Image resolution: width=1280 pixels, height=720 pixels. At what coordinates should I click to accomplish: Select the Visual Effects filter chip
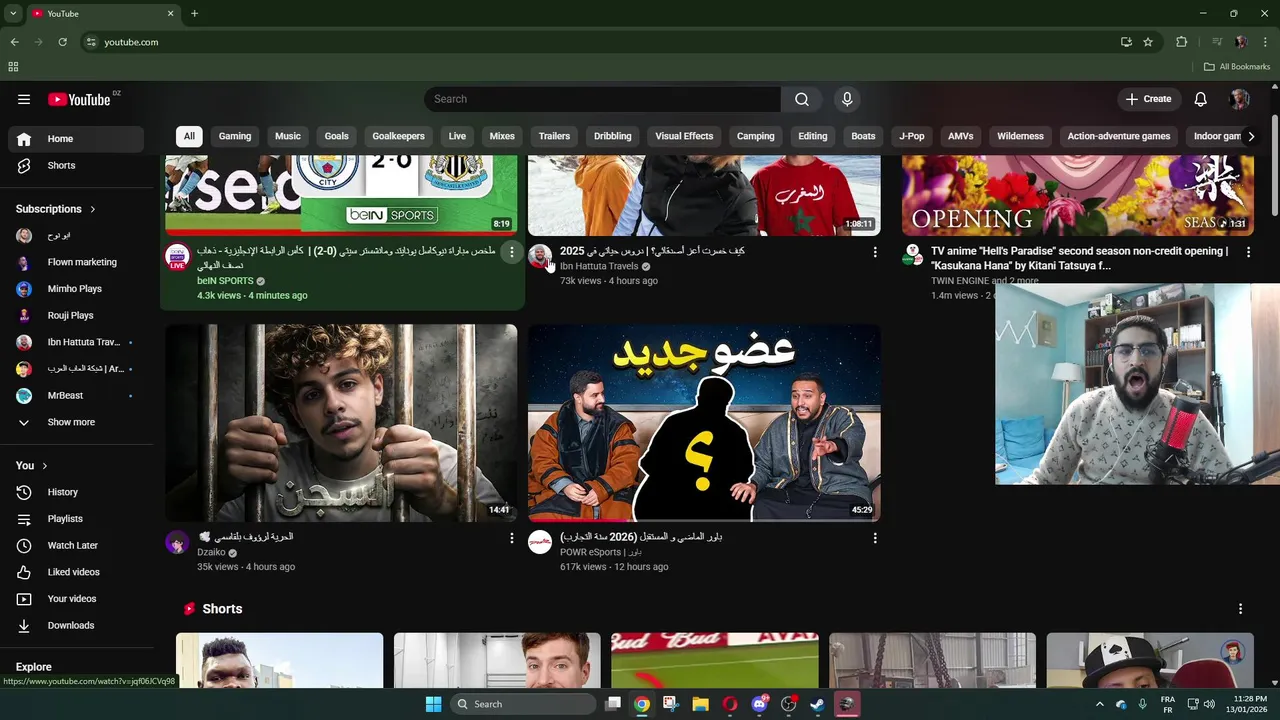coord(684,136)
